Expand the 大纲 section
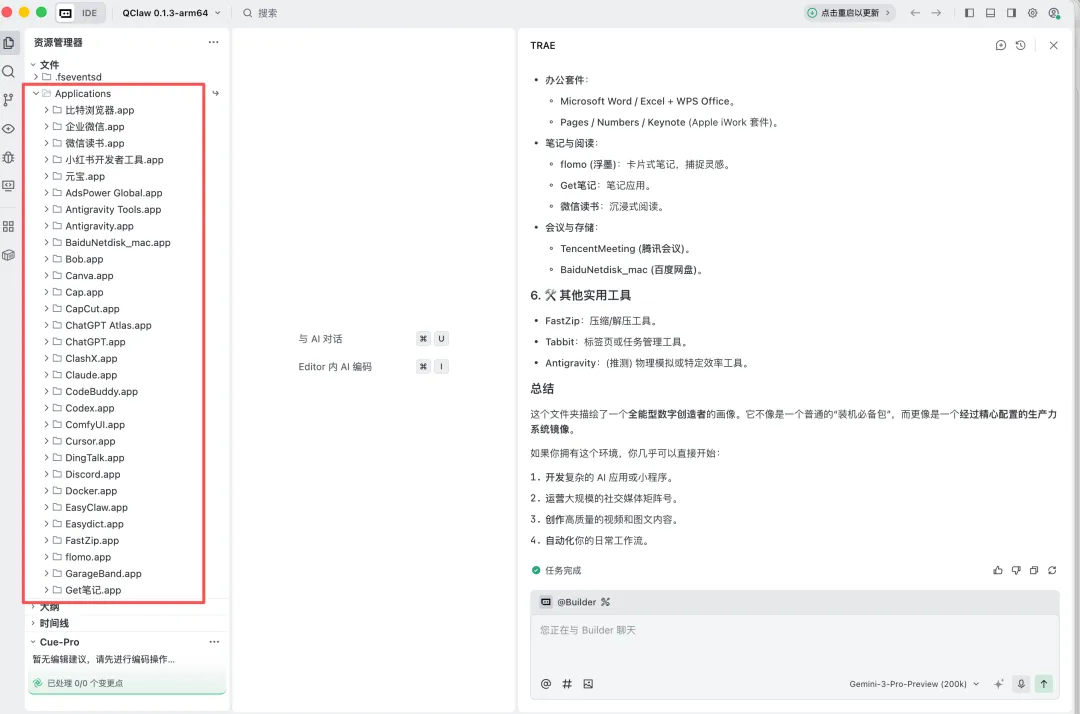Viewport: 1080px width, 714px height. tap(33, 607)
